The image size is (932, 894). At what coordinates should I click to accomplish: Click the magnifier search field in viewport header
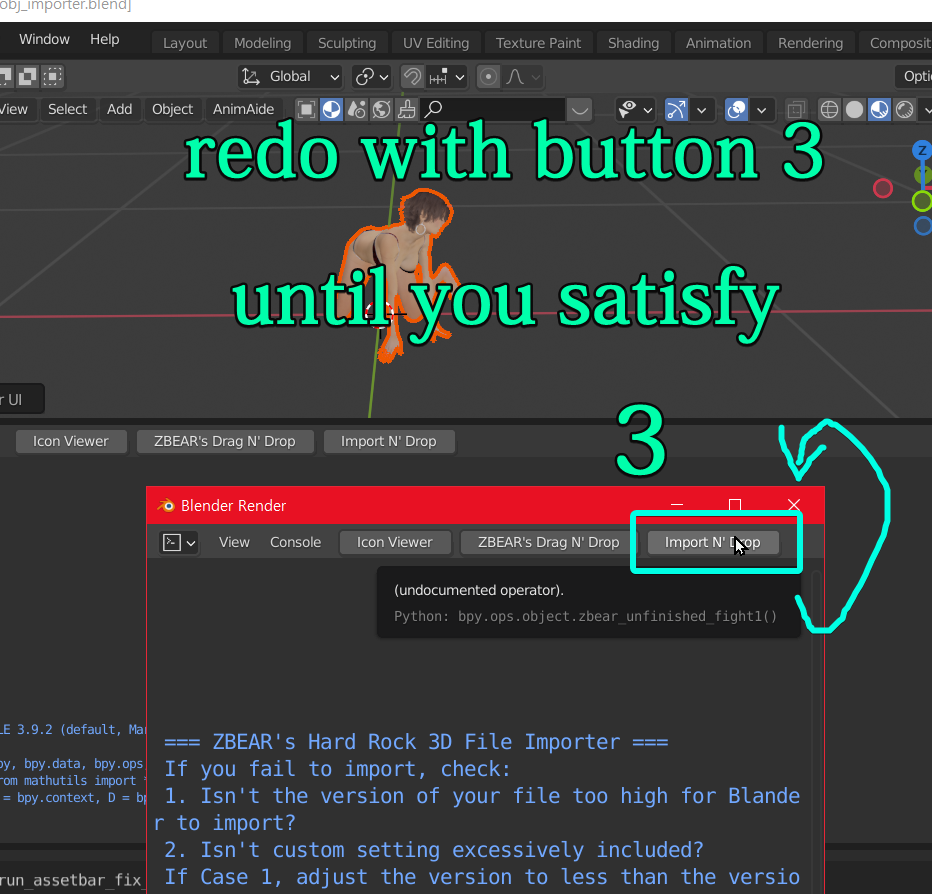pyautogui.click(x=493, y=109)
